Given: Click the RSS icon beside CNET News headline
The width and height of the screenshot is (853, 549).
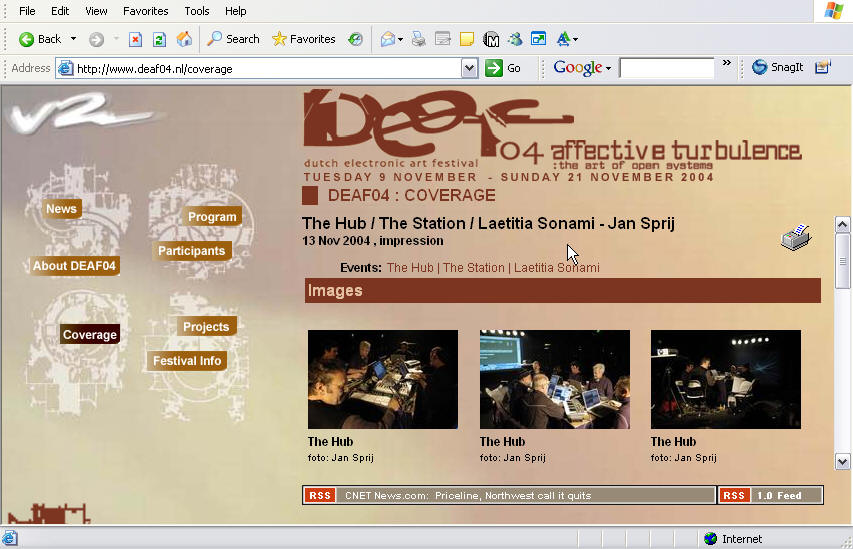Looking at the screenshot, I should pyautogui.click(x=320, y=496).
